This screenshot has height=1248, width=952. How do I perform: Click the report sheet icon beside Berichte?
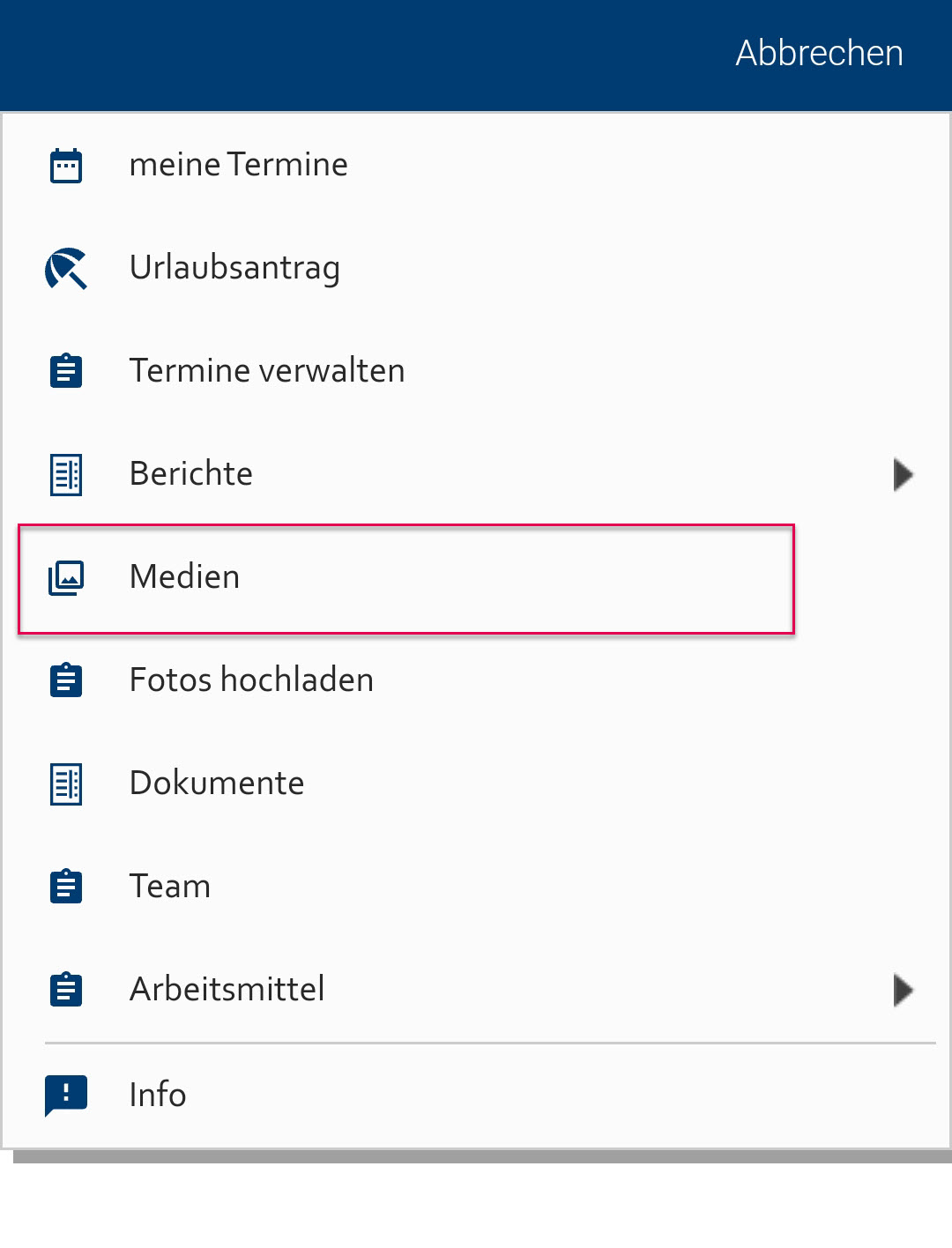tap(66, 475)
